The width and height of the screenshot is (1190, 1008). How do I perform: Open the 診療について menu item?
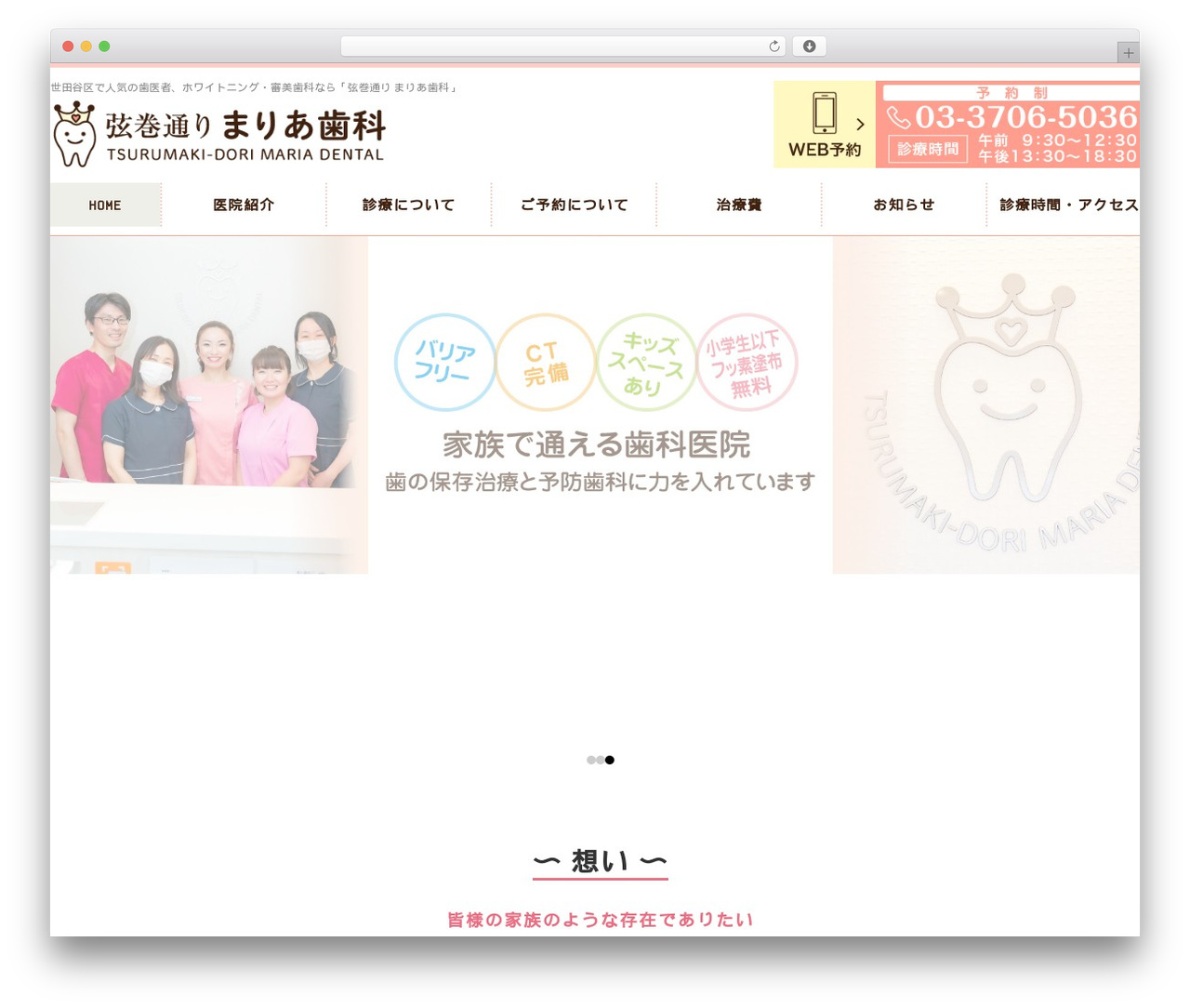point(409,205)
